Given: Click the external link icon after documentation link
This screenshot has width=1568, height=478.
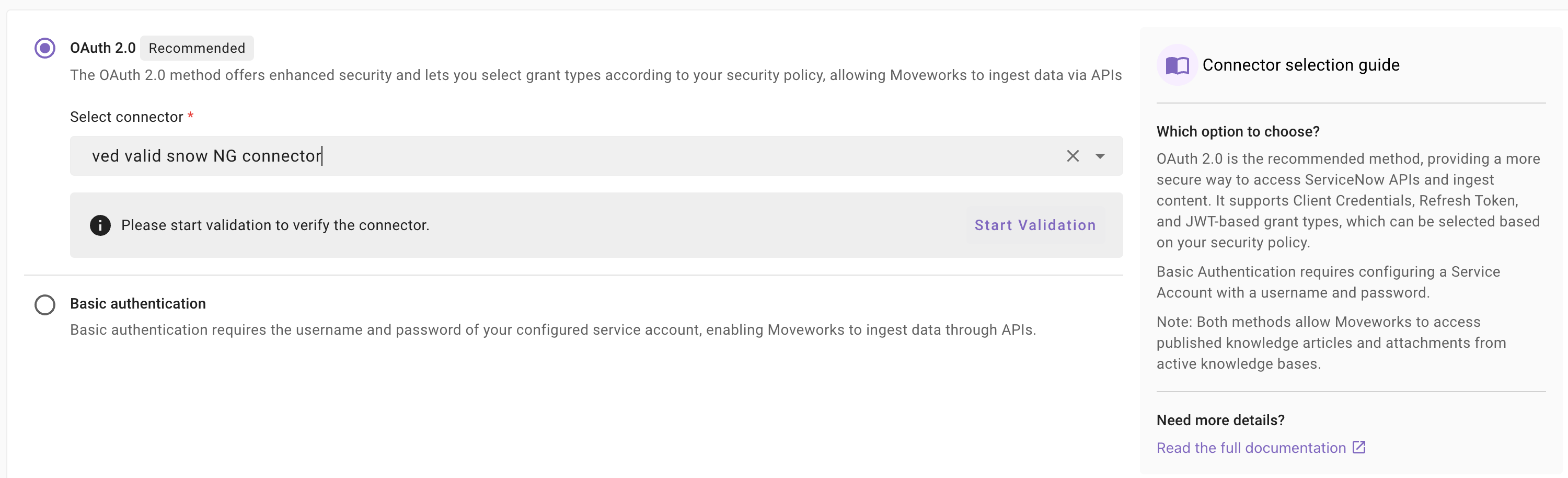Looking at the screenshot, I should click(1358, 448).
